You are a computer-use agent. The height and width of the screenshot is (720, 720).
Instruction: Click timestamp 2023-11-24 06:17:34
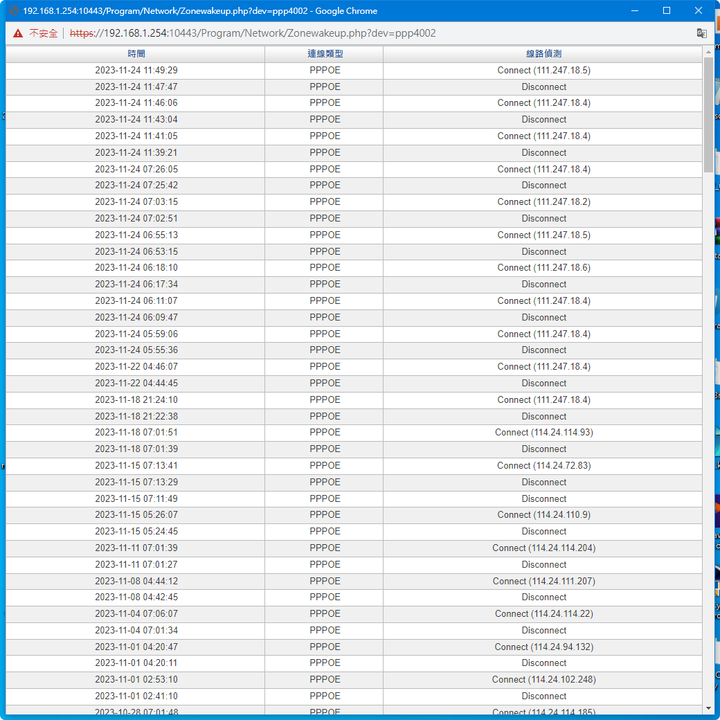136,284
